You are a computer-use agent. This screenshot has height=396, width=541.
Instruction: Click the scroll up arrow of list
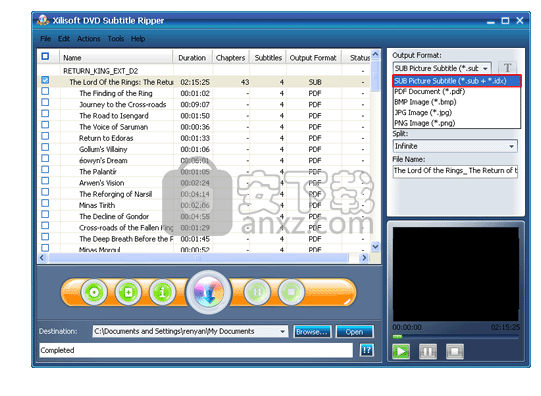coord(375,54)
